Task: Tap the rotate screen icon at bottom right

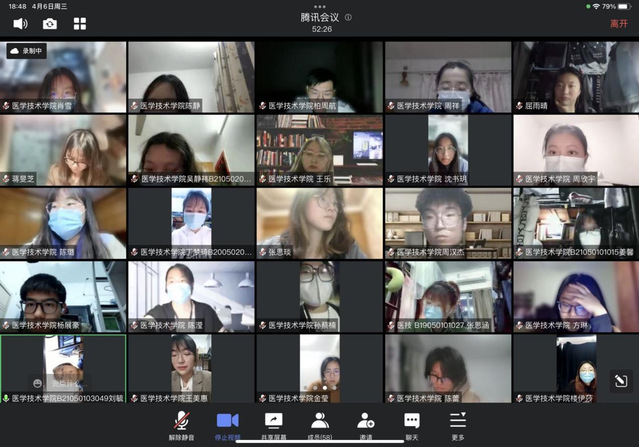Action: (619, 381)
